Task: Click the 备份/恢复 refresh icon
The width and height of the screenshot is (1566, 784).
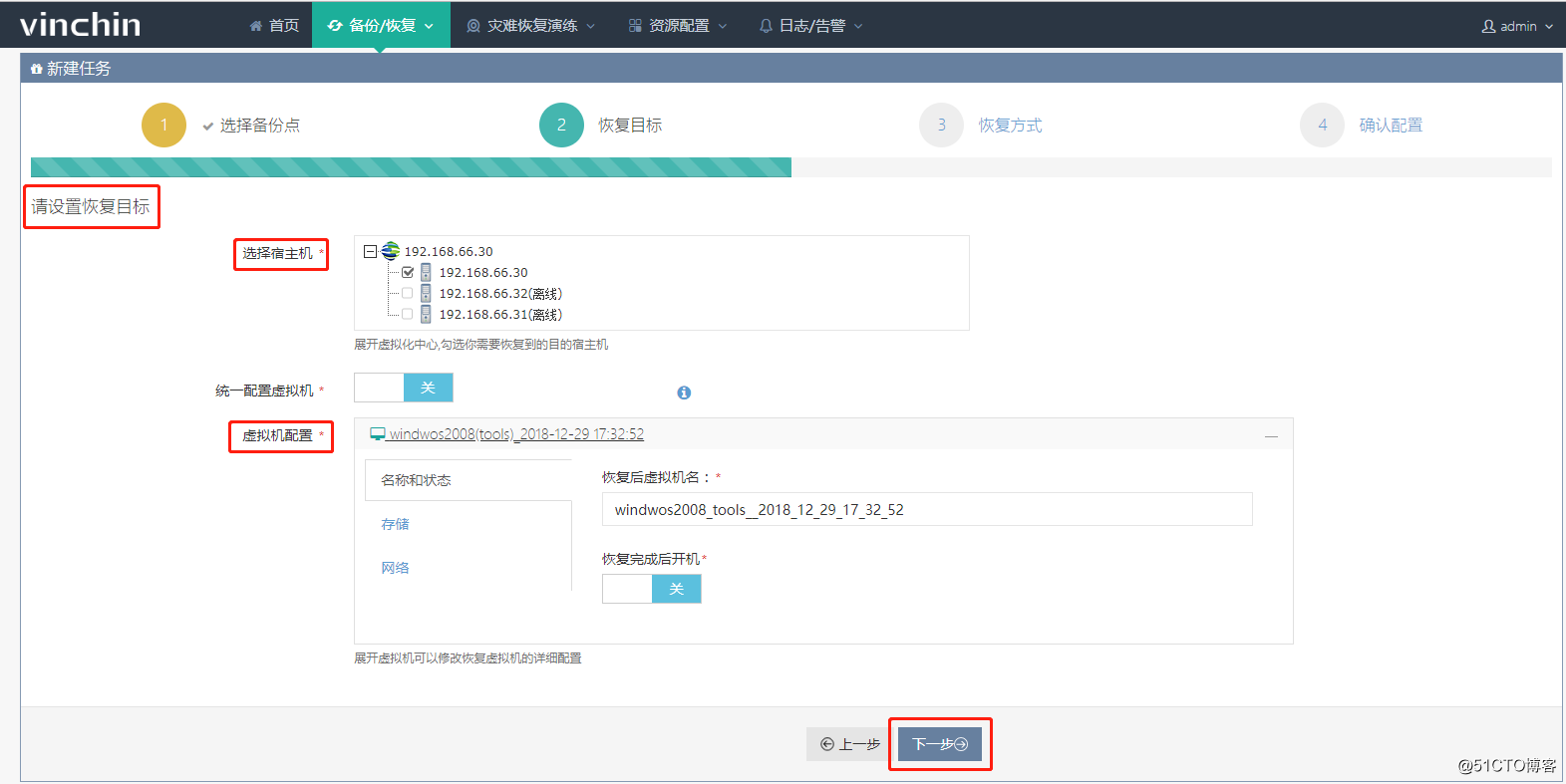Action: (x=335, y=26)
